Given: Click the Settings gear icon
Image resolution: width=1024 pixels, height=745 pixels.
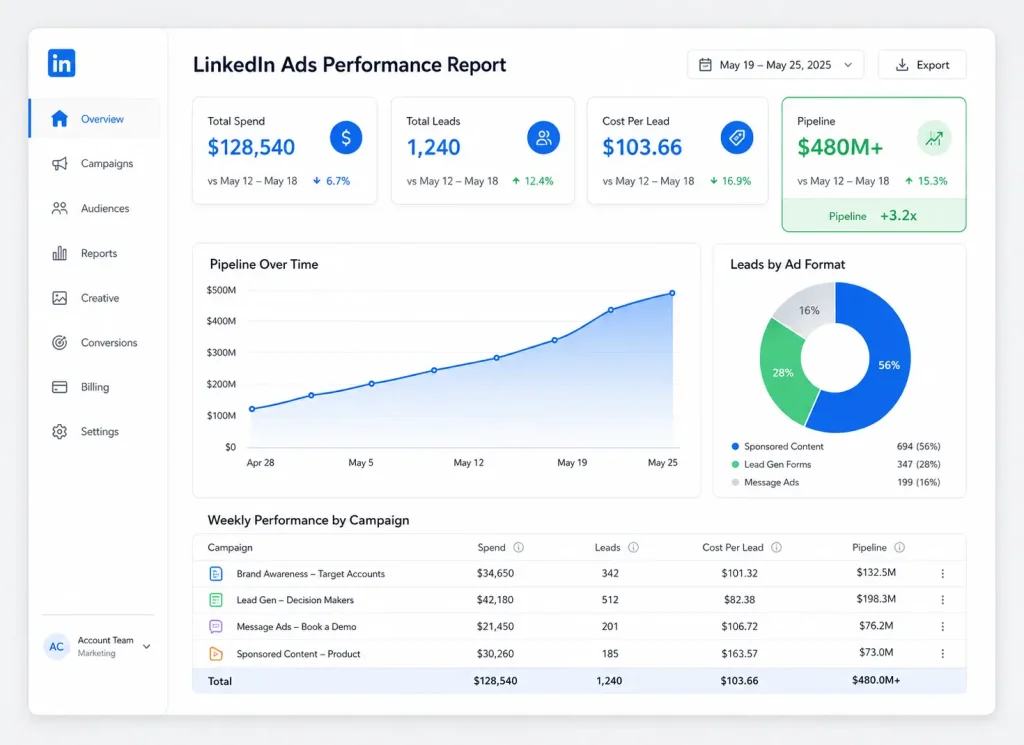Looking at the screenshot, I should point(59,432).
